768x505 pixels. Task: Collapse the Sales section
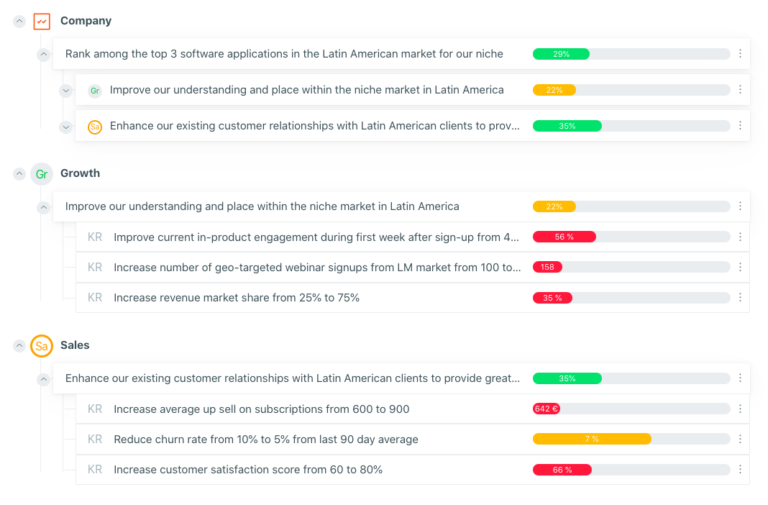(x=19, y=346)
